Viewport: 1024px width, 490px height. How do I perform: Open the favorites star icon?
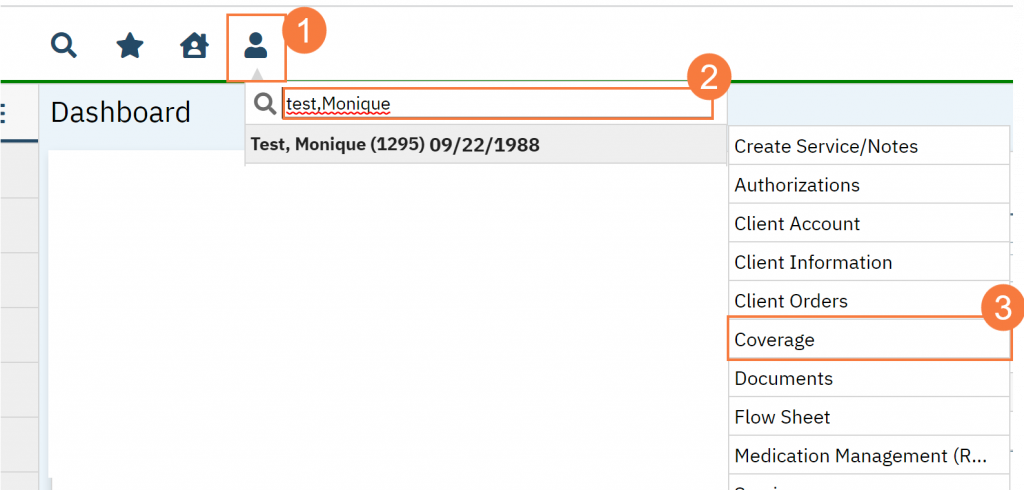[x=130, y=45]
